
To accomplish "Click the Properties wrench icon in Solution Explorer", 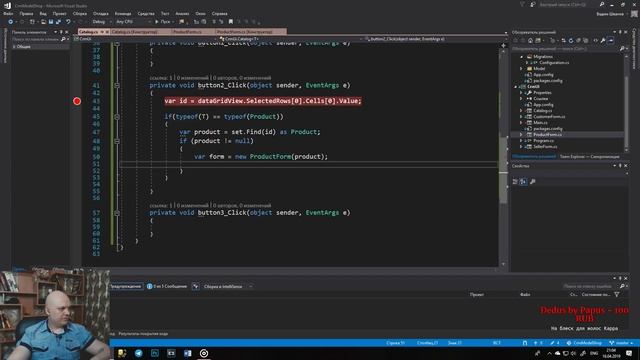I will pyautogui.click(x=603, y=40).
